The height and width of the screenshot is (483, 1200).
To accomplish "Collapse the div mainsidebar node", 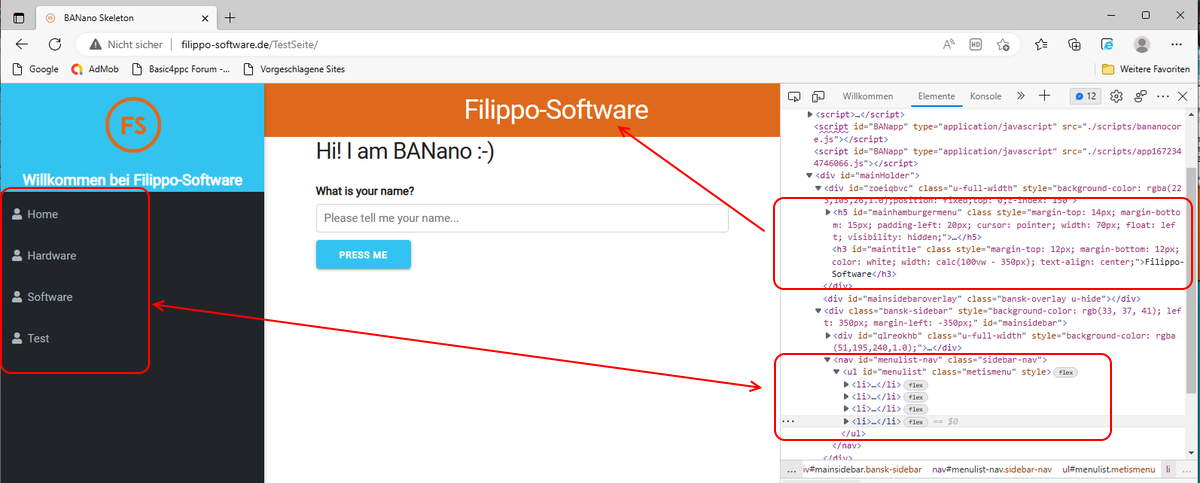I will [x=819, y=310].
